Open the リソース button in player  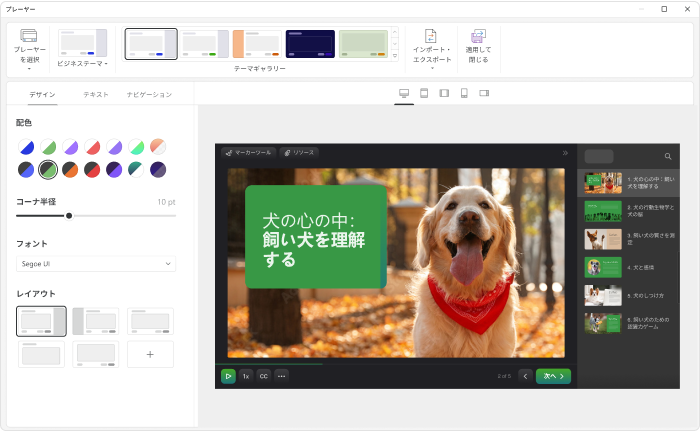pyautogui.click(x=299, y=153)
